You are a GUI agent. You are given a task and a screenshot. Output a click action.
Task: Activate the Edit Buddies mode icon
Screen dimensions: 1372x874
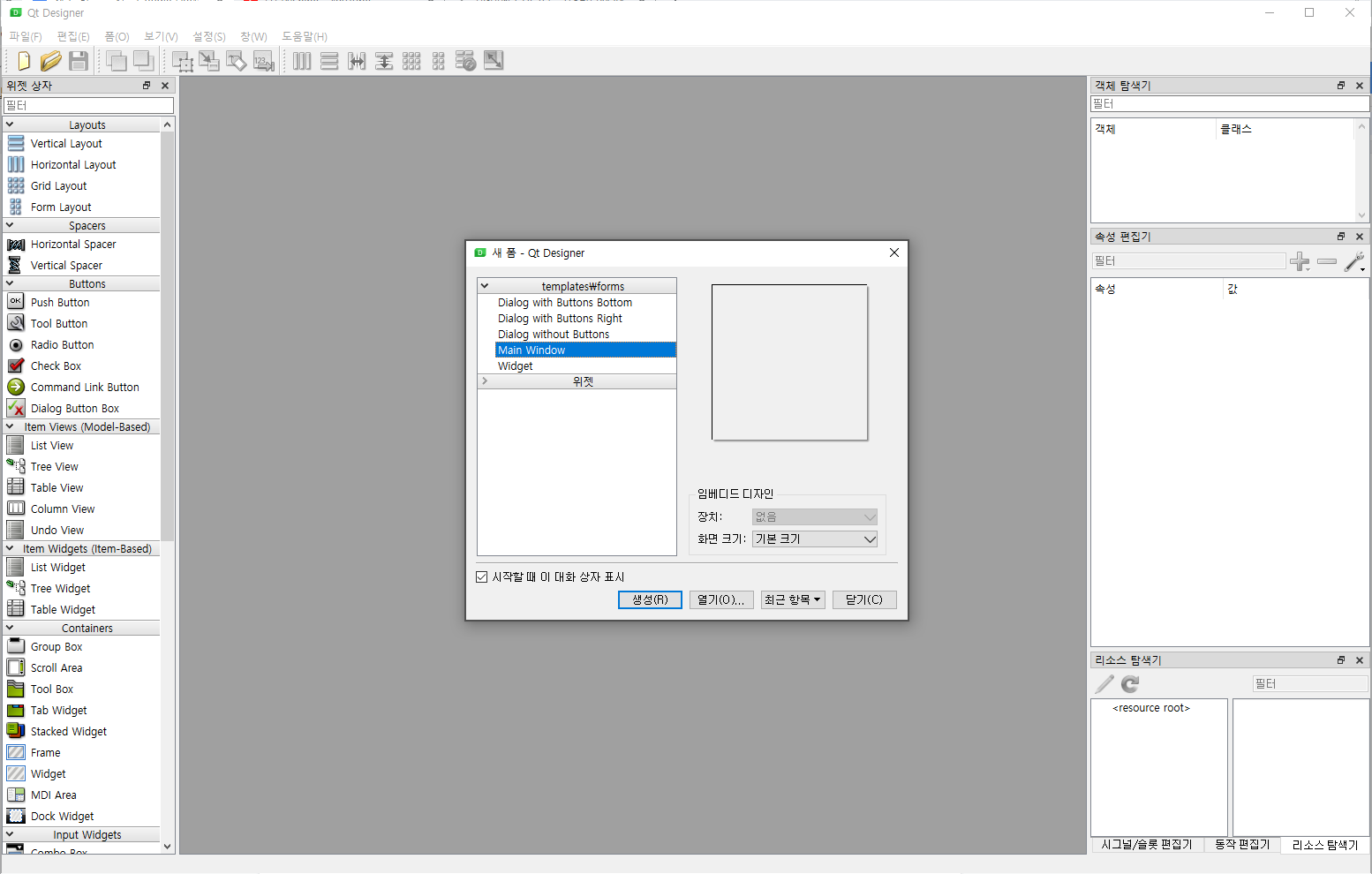click(236, 61)
